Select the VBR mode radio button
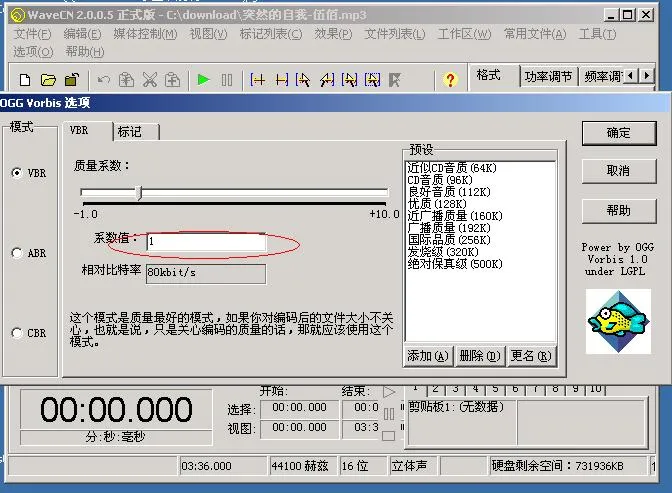Screen dimensions: 672x493 pyautogui.click(x=17, y=173)
